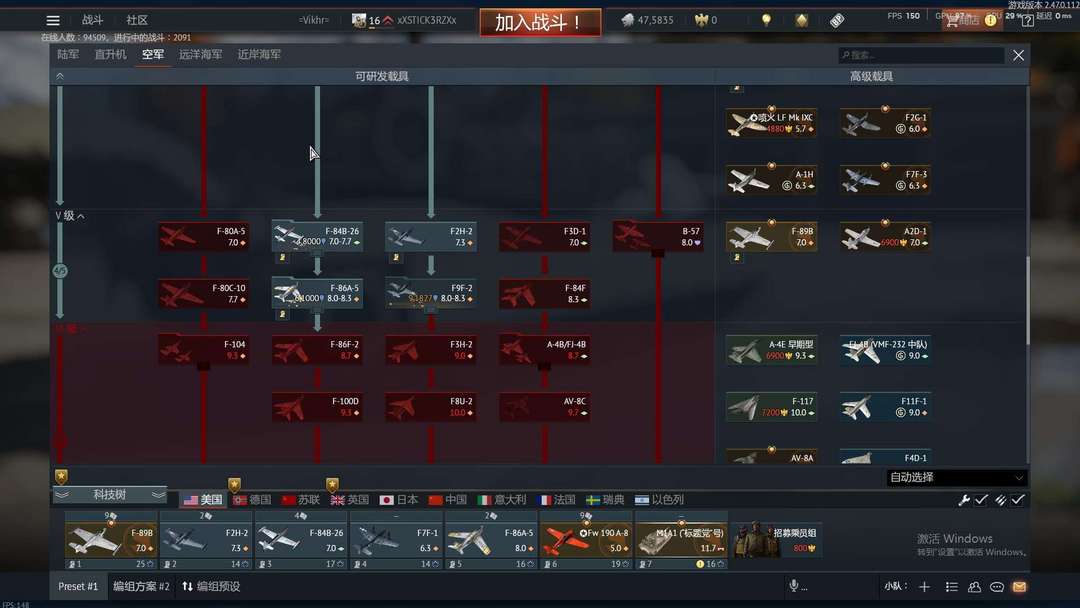The height and width of the screenshot is (608, 1080).
Task: Toggle the 科技树 panel expander
Action: click(x=110, y=494)
